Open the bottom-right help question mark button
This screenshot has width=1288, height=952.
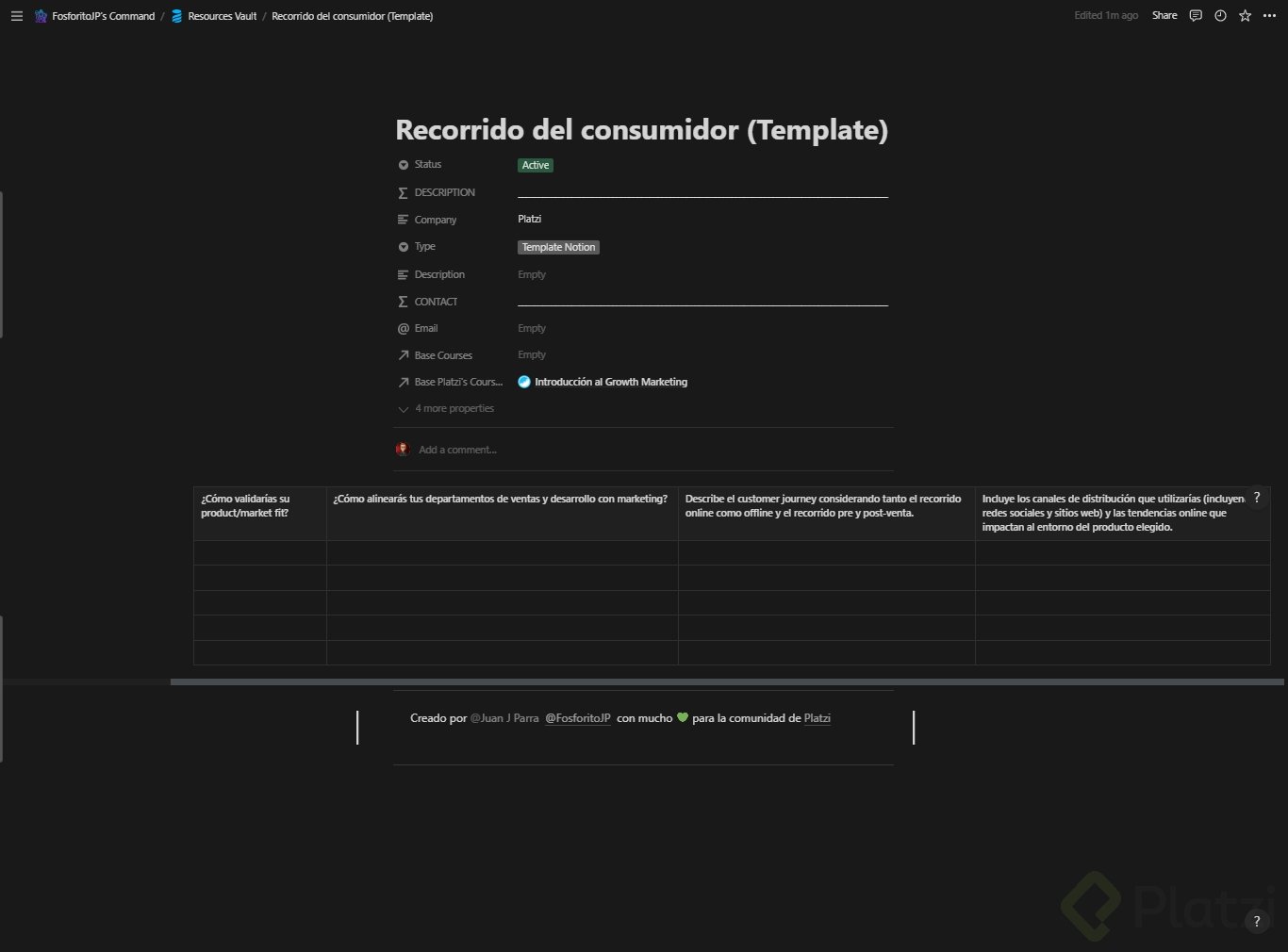pyautogui.click(x=1256, y=922)
